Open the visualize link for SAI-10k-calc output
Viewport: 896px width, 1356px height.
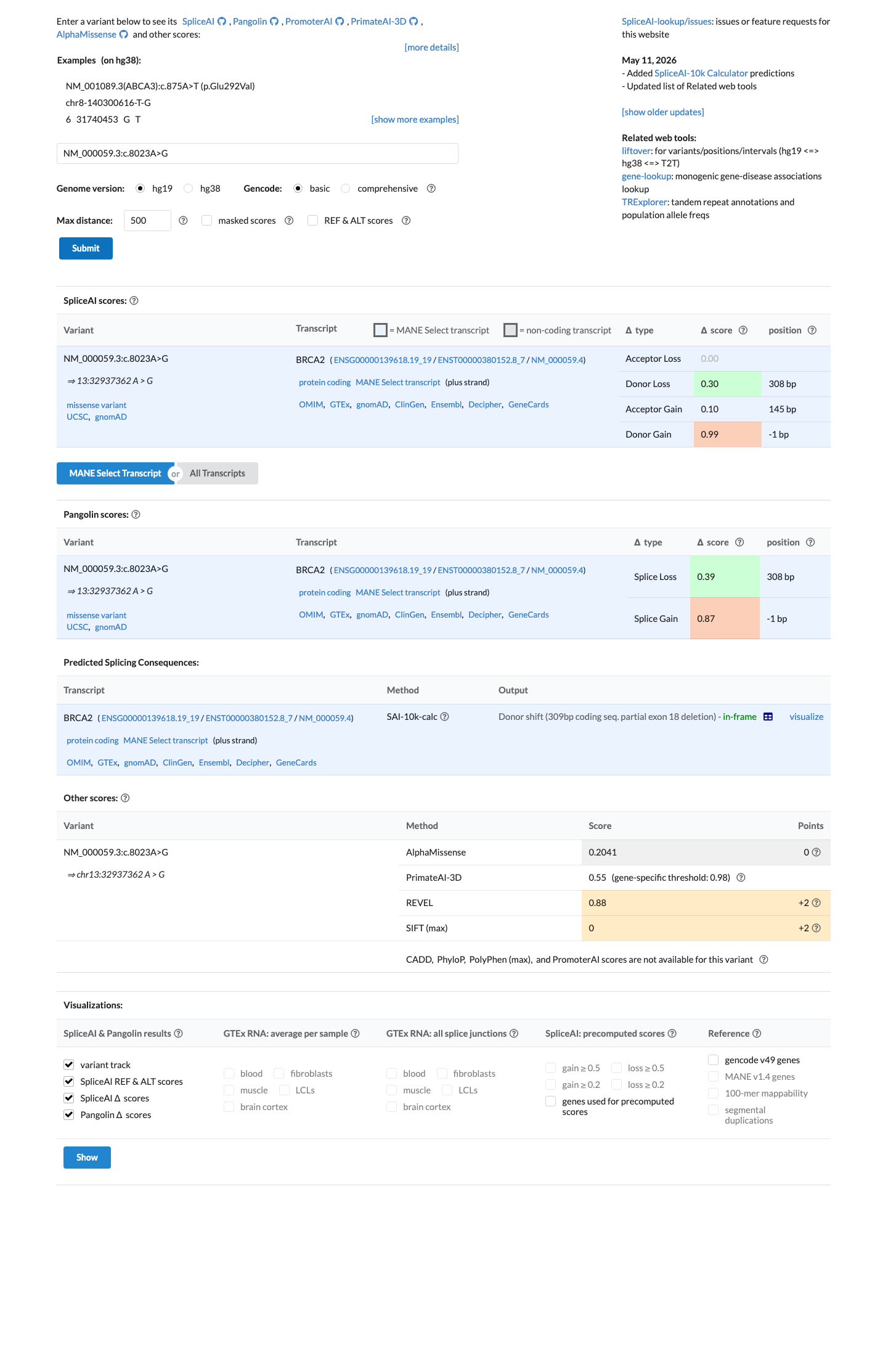(x=806, y=717)
